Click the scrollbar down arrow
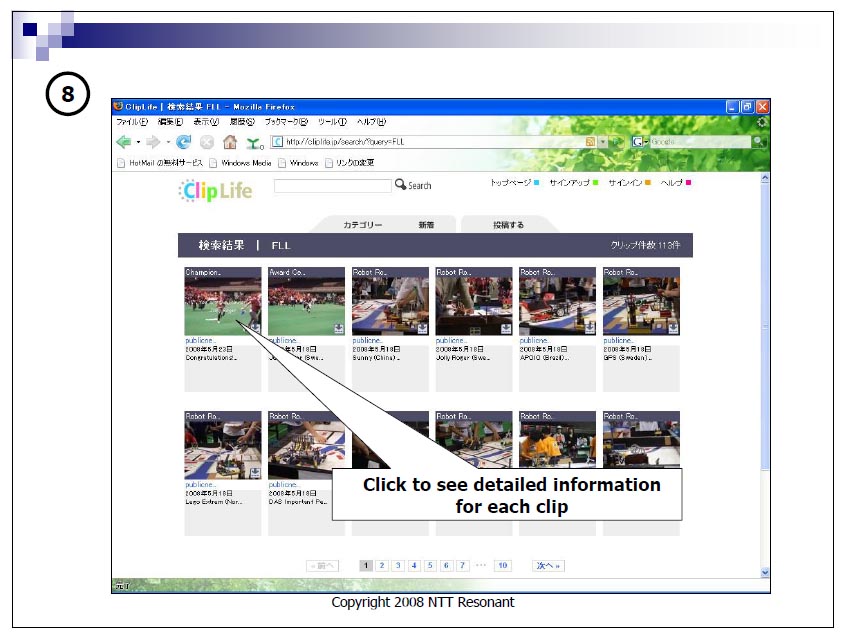 (765, 572)
